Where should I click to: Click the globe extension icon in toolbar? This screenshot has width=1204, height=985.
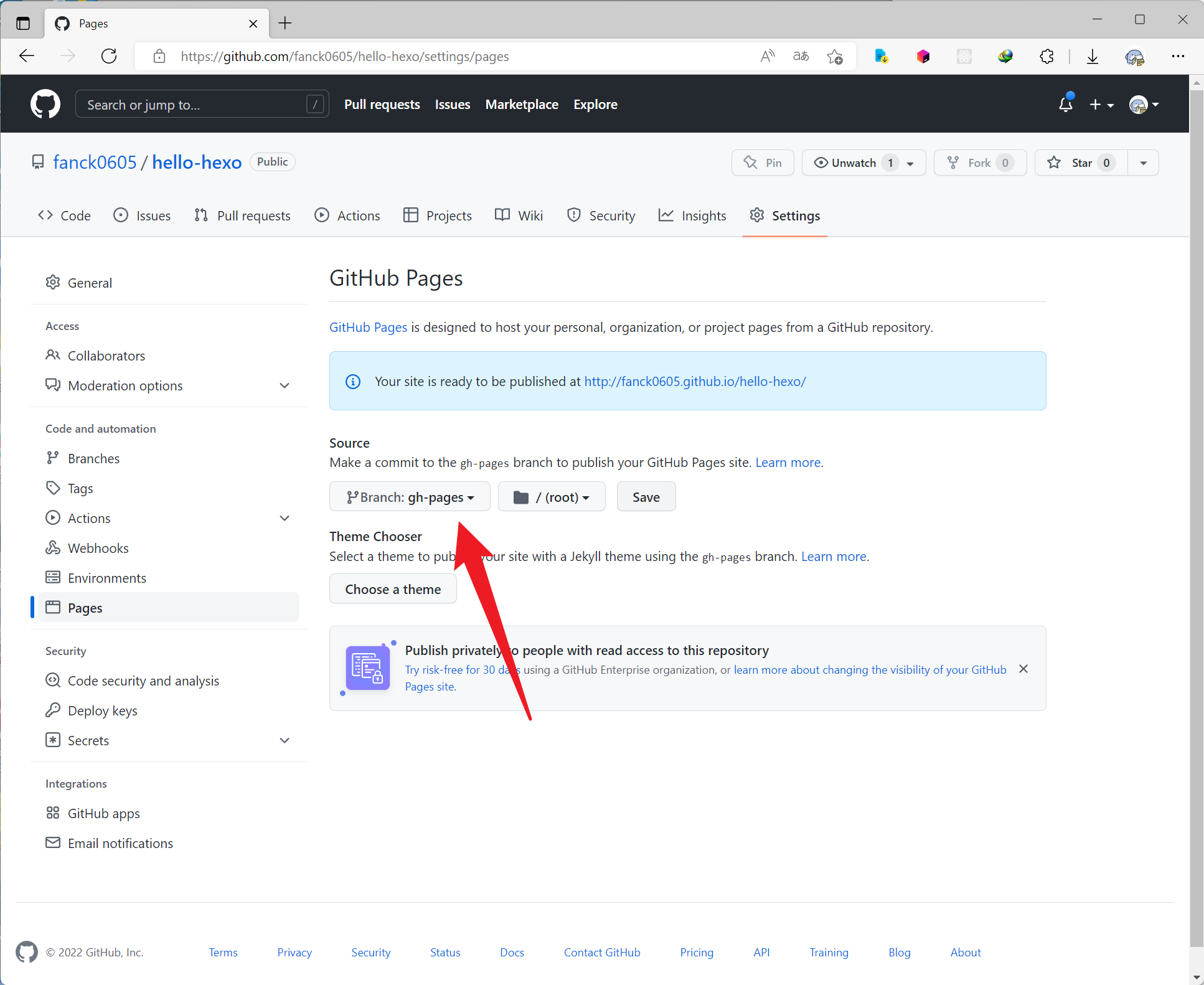(x=1005, y=56)
